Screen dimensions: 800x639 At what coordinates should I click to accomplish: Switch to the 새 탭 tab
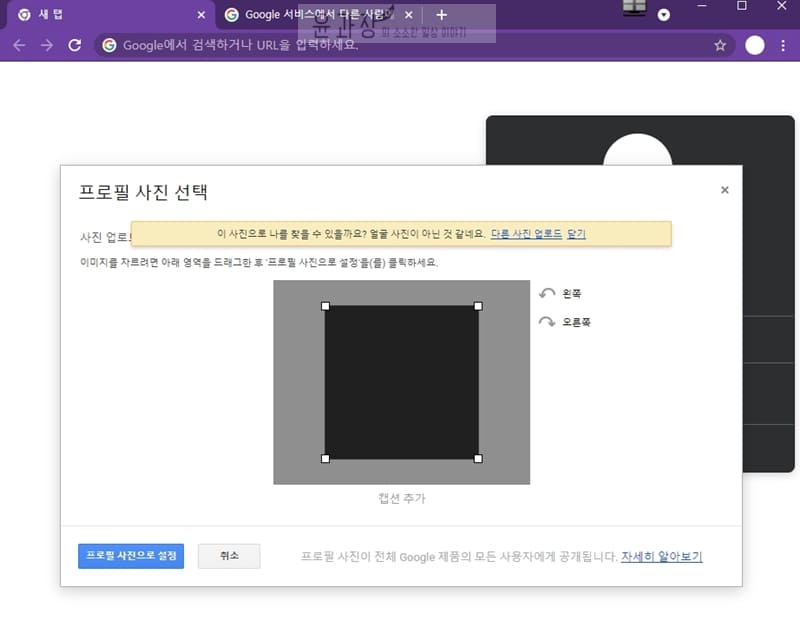click(x=100, y=15)
